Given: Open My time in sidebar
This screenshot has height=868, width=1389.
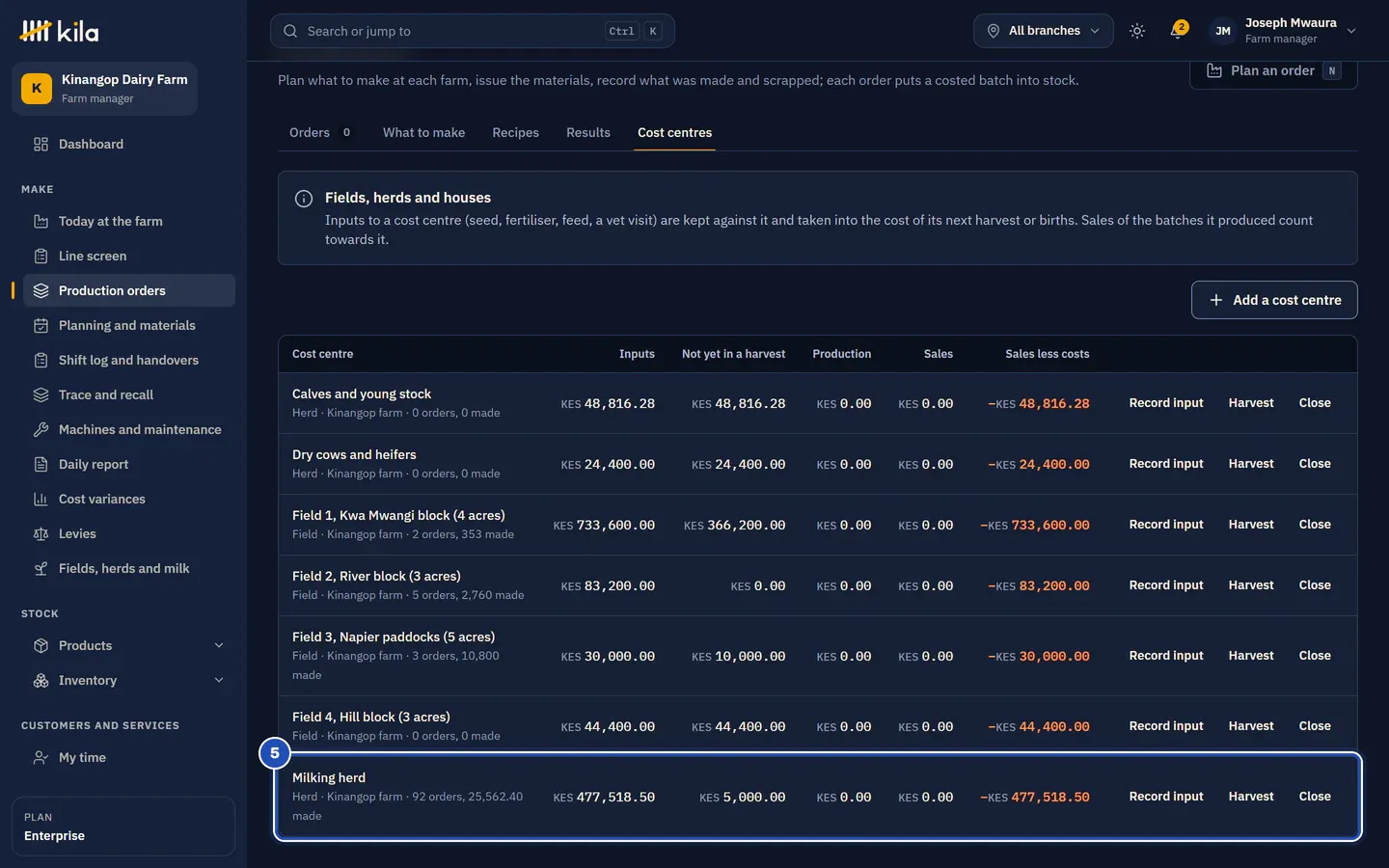Looking at the screenshot, I should tap(123, 757).
